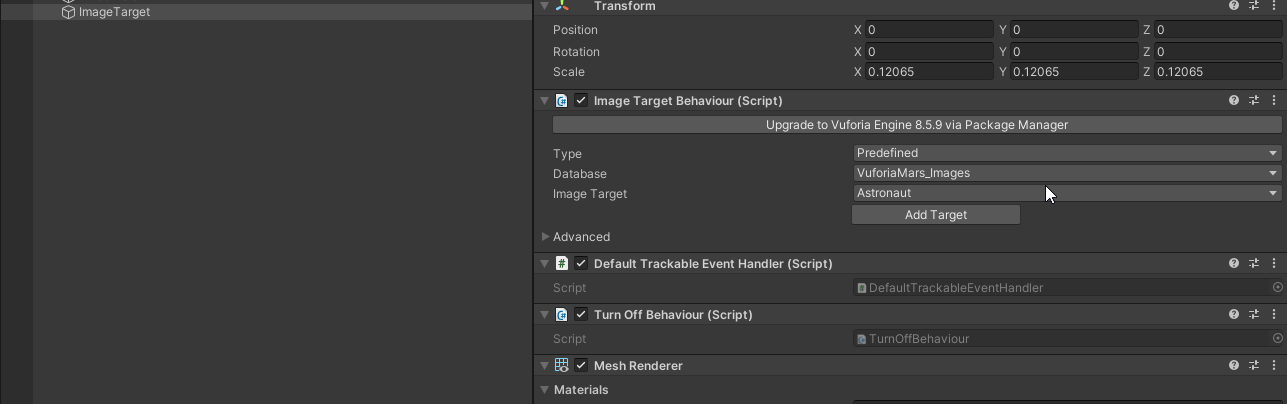Open presets for Transform component
This screenshot has width=1287, height=404.
[1254, 6]
